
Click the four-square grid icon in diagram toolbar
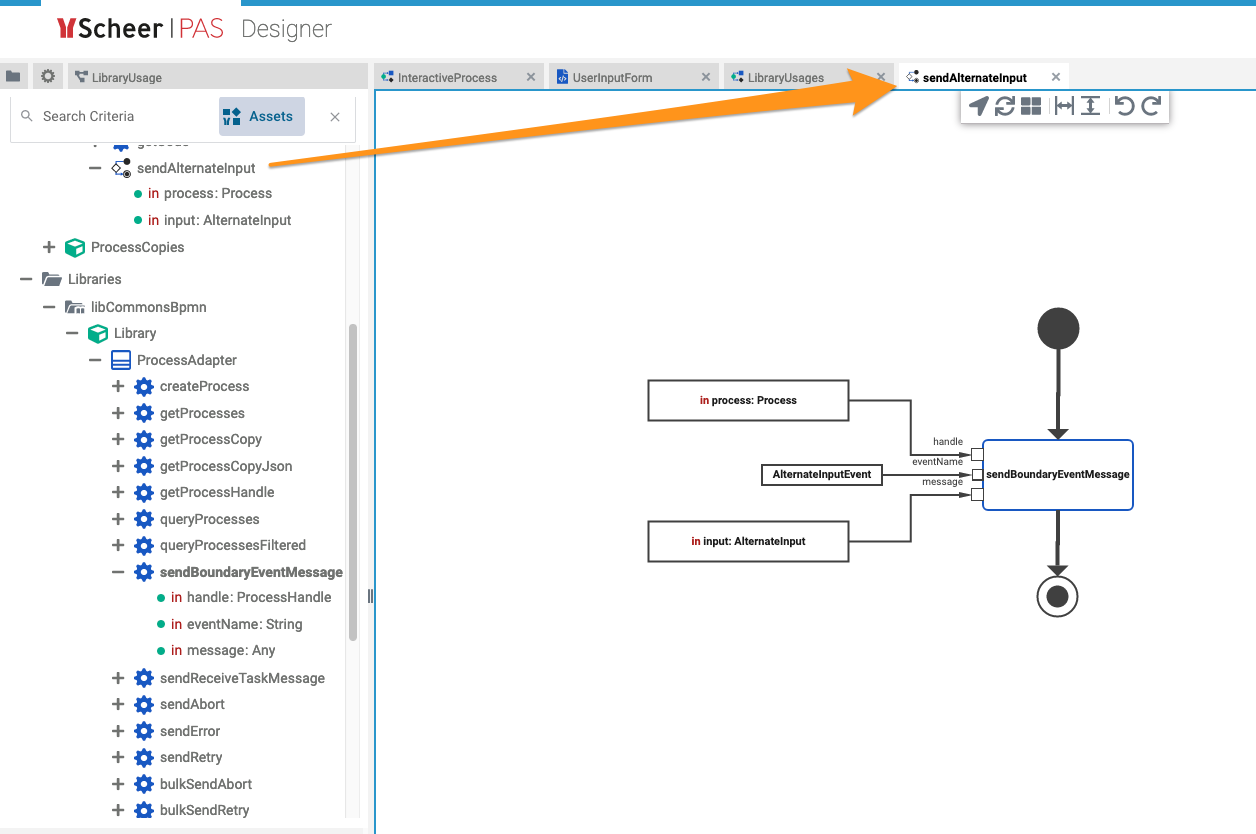1031,106
